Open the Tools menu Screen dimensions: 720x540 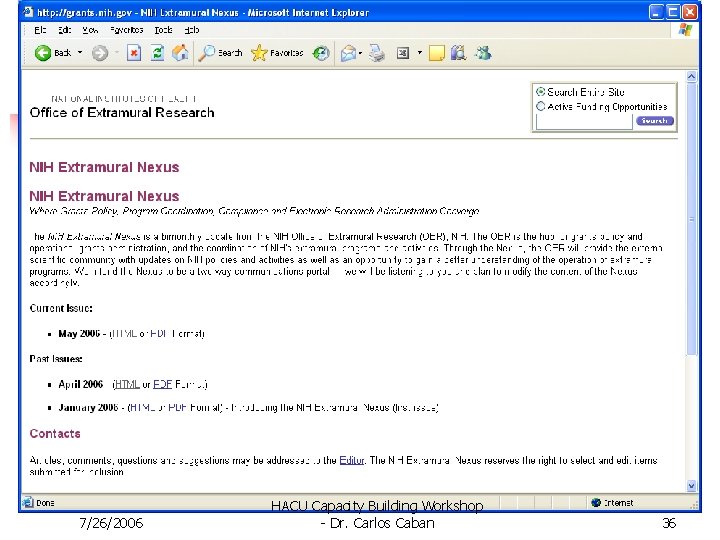[x=163, y=30]
